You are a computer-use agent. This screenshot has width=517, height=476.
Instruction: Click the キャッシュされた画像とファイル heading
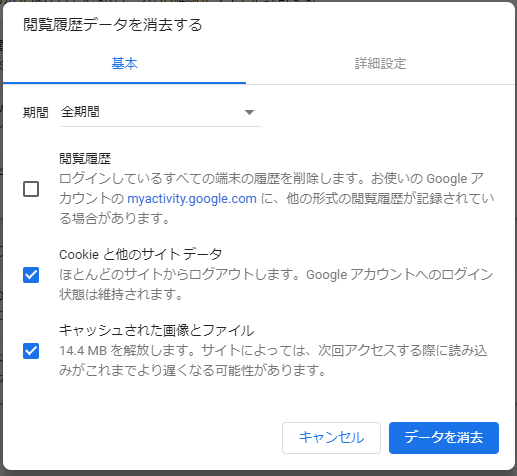click(157, 330)
